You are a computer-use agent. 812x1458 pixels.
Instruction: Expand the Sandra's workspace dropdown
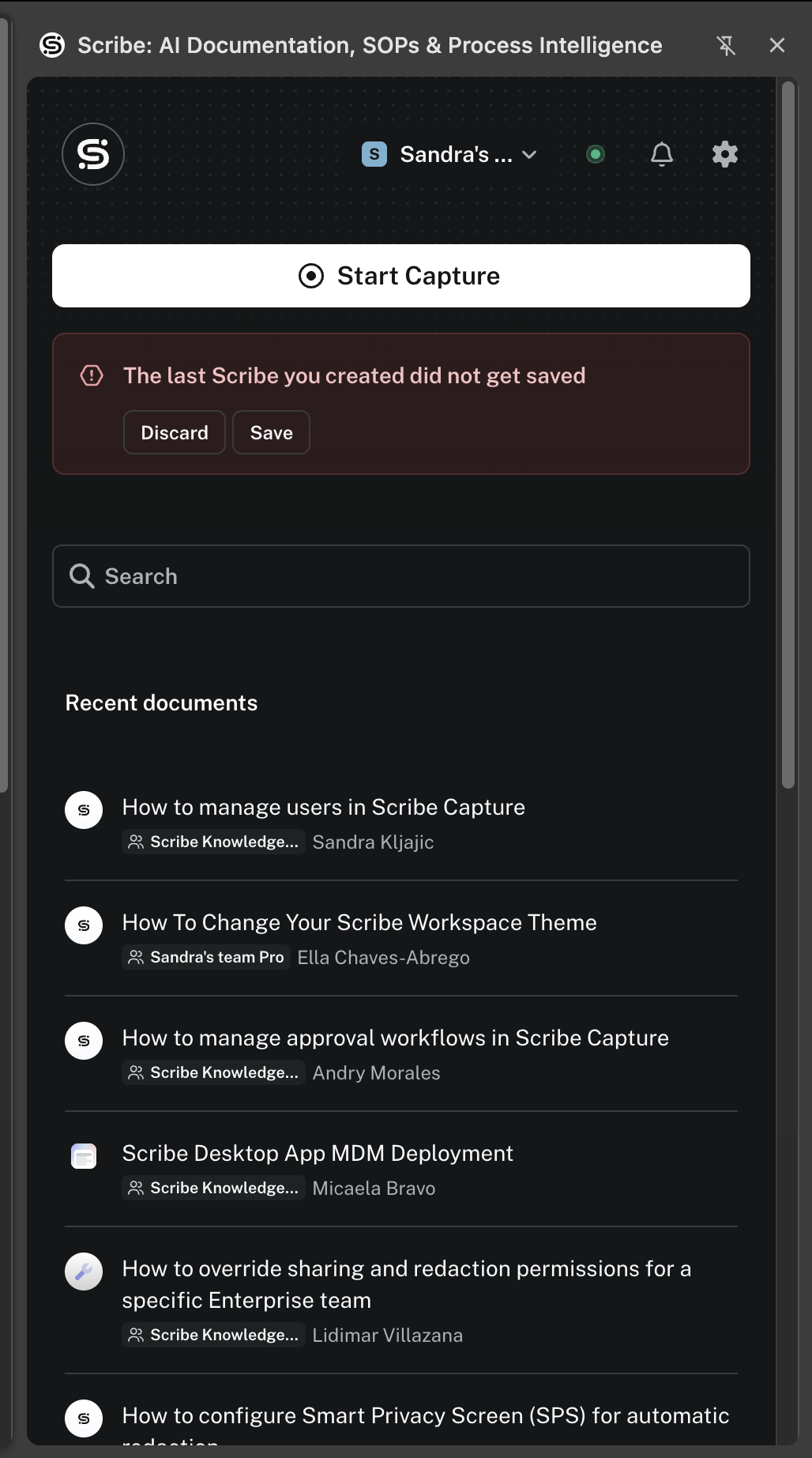(449, 154)
